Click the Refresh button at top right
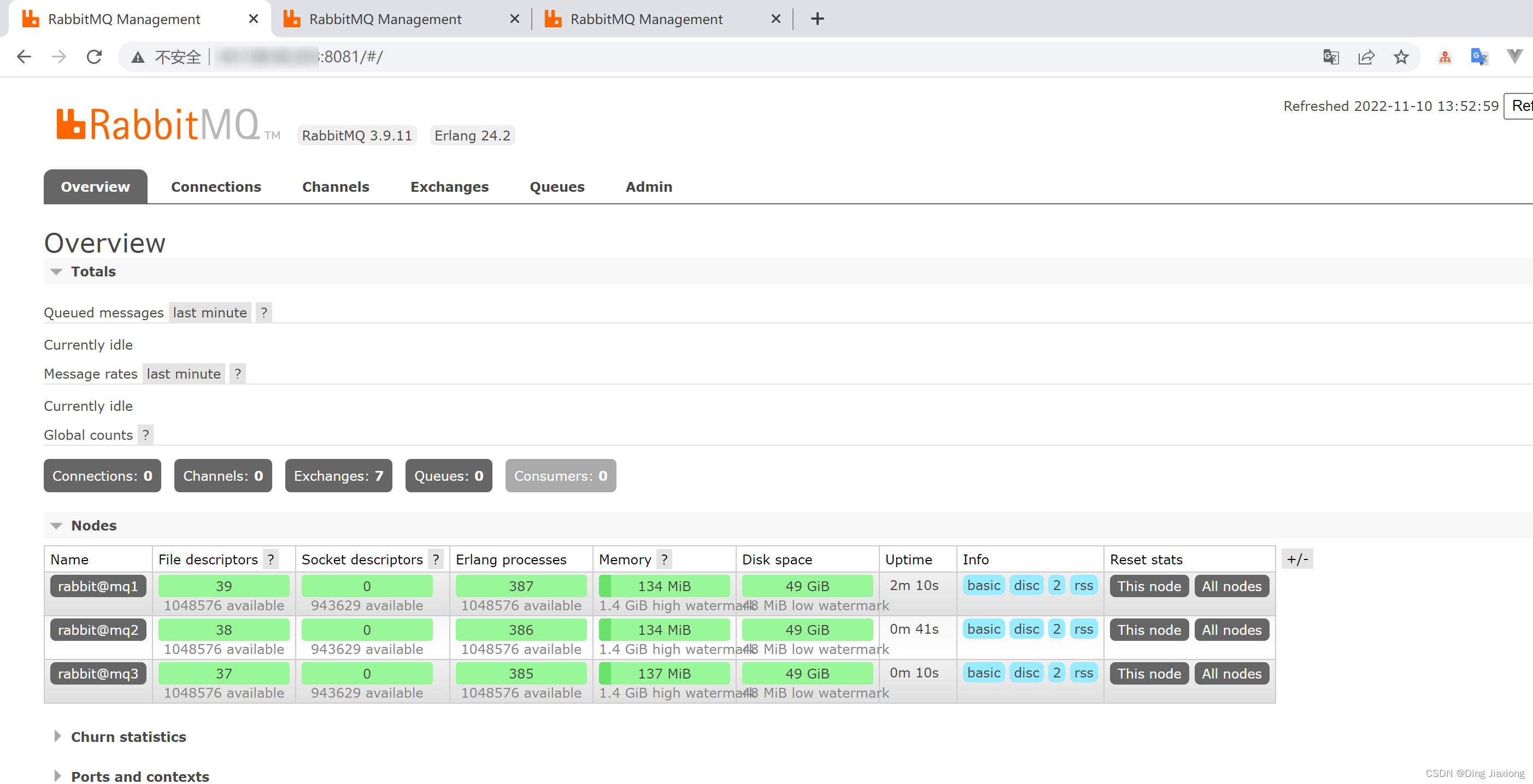Screen dimensions: 1533x784 coord(1519,106)
